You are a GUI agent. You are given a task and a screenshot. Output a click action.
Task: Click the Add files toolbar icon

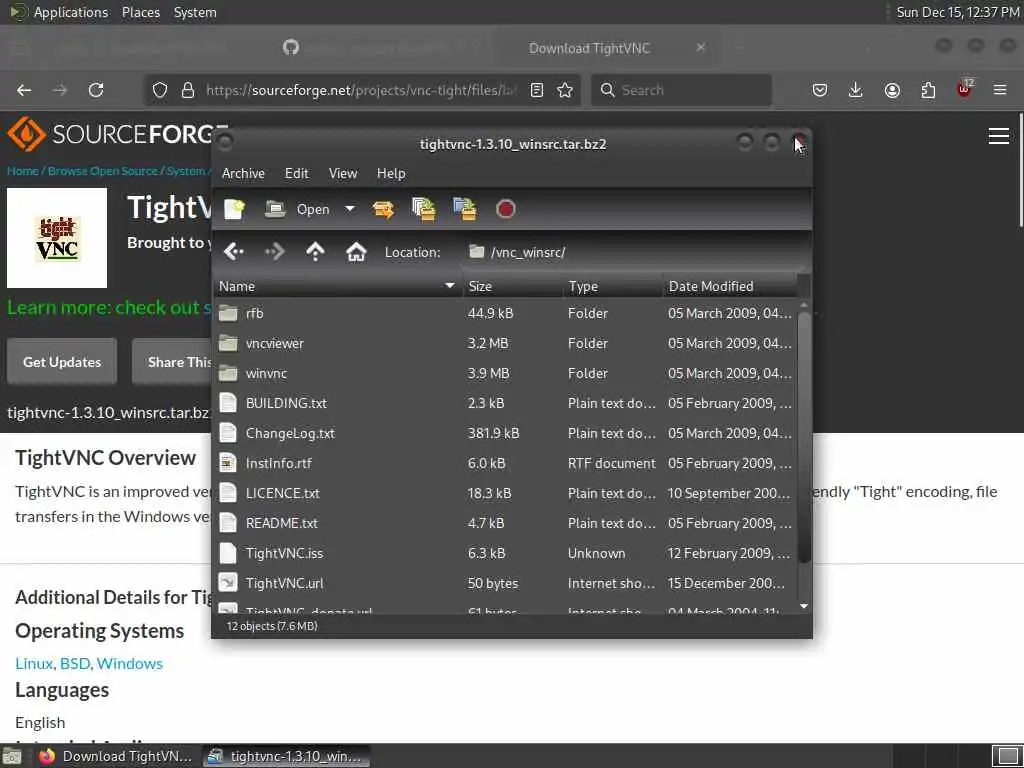pyautogui.click(x=424, y=209)
